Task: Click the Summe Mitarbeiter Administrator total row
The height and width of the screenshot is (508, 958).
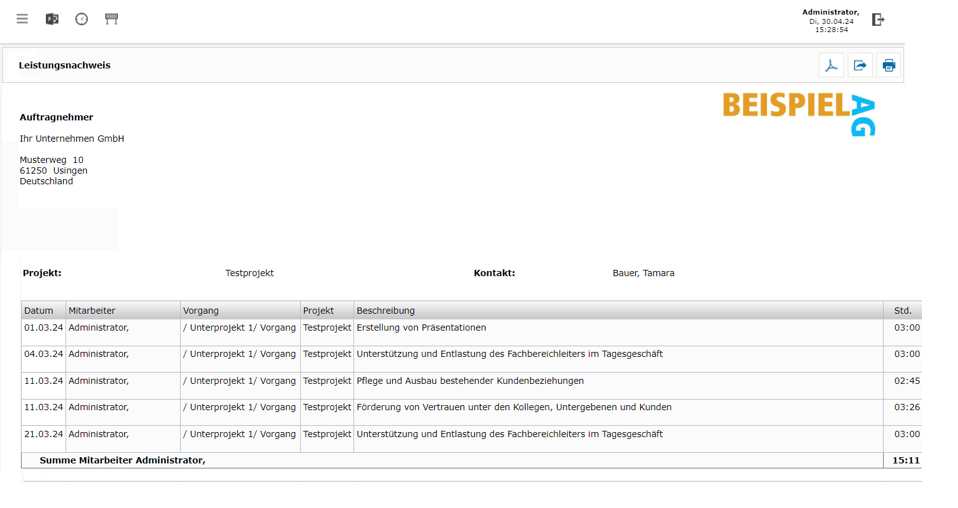Action: (x=122, y=460)
